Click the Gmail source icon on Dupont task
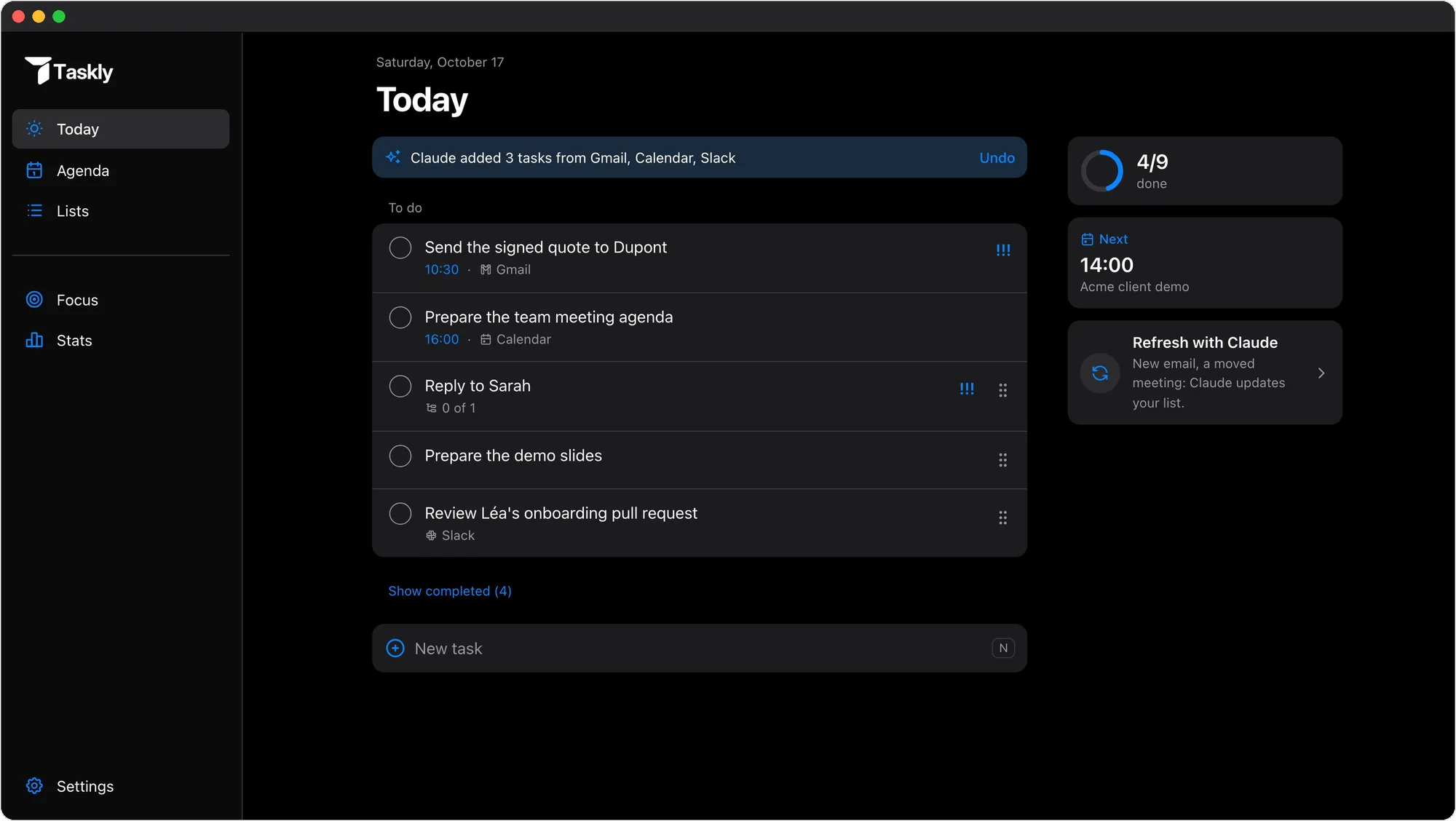 tap(486, 269)
